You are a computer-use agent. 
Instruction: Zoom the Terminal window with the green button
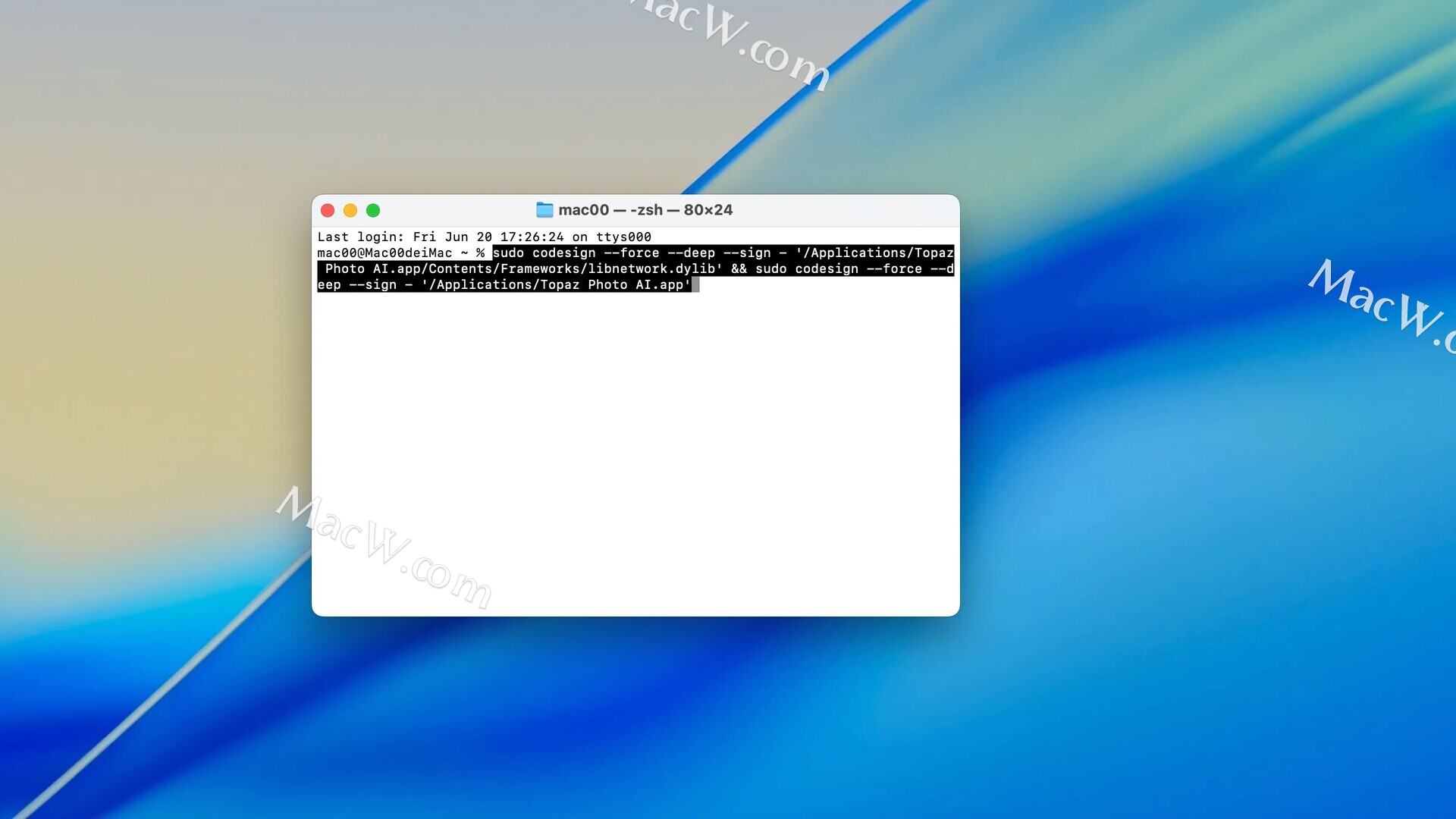[x=373, y=210]
